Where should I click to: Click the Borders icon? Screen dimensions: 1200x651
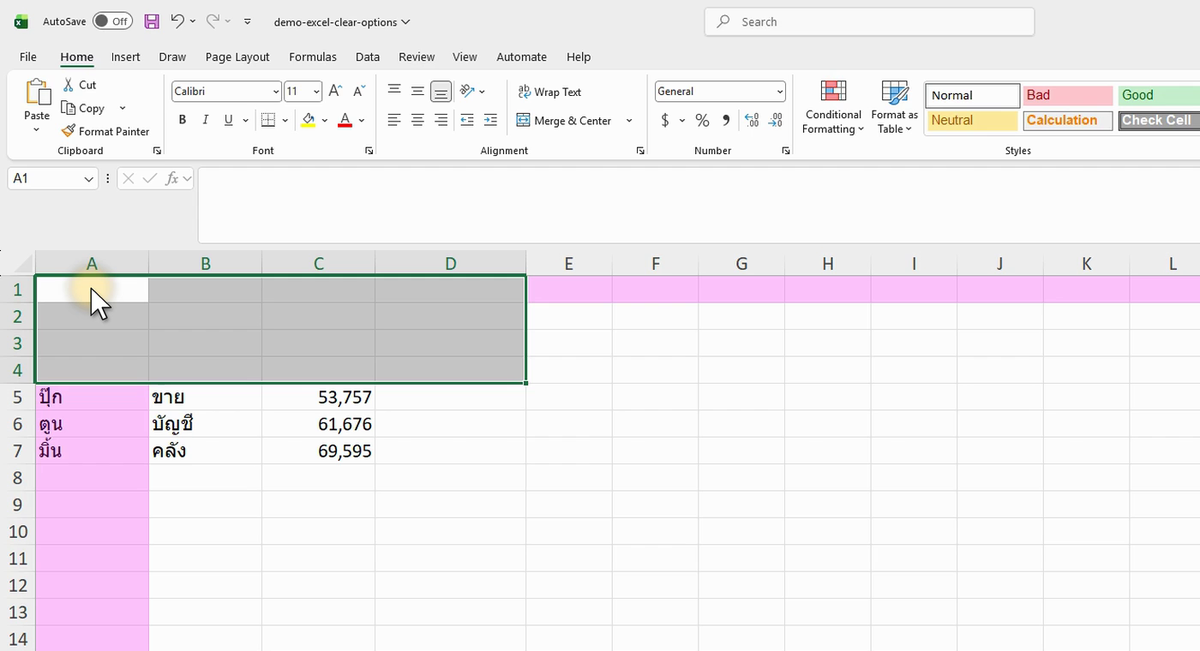click(267, 120)
